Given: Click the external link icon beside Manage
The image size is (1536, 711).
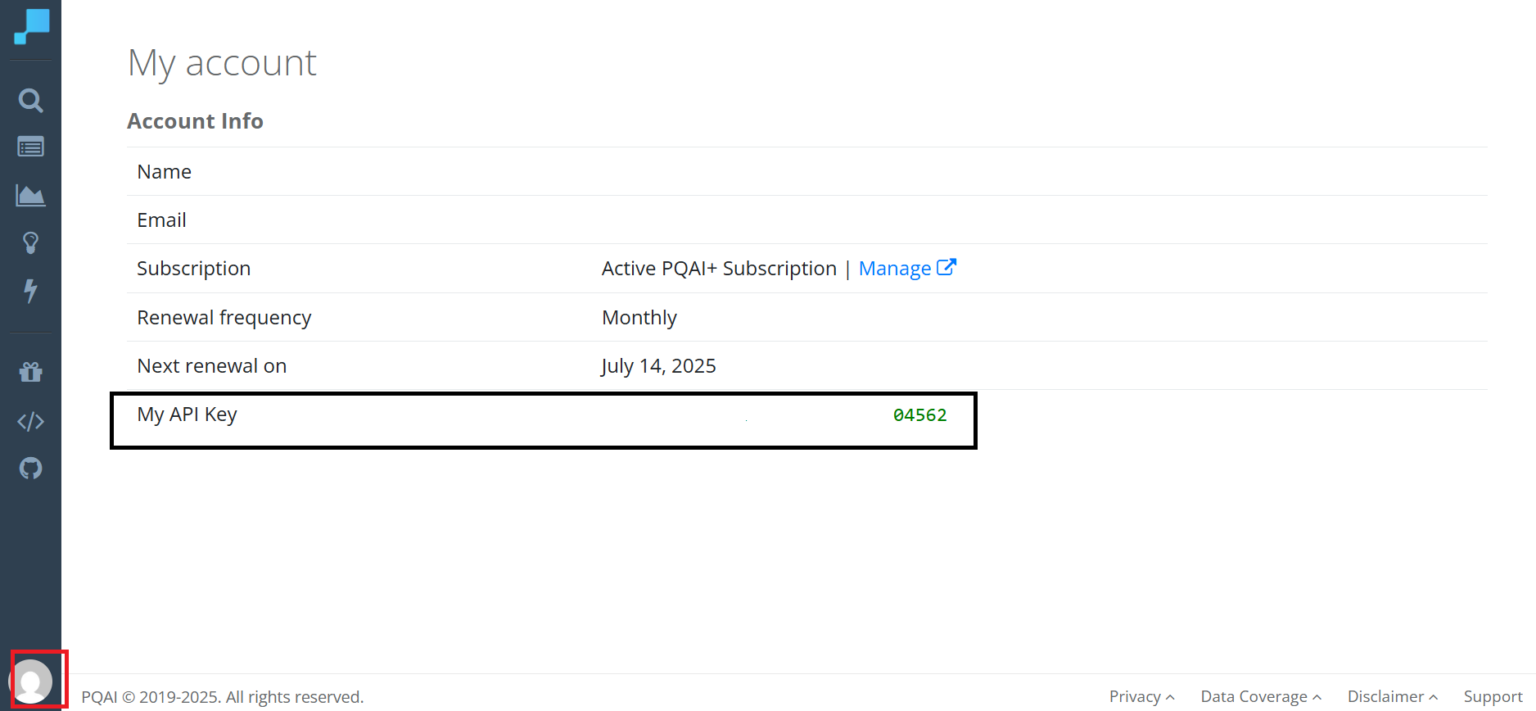Looking at the screenshot, I should (947, 268).
